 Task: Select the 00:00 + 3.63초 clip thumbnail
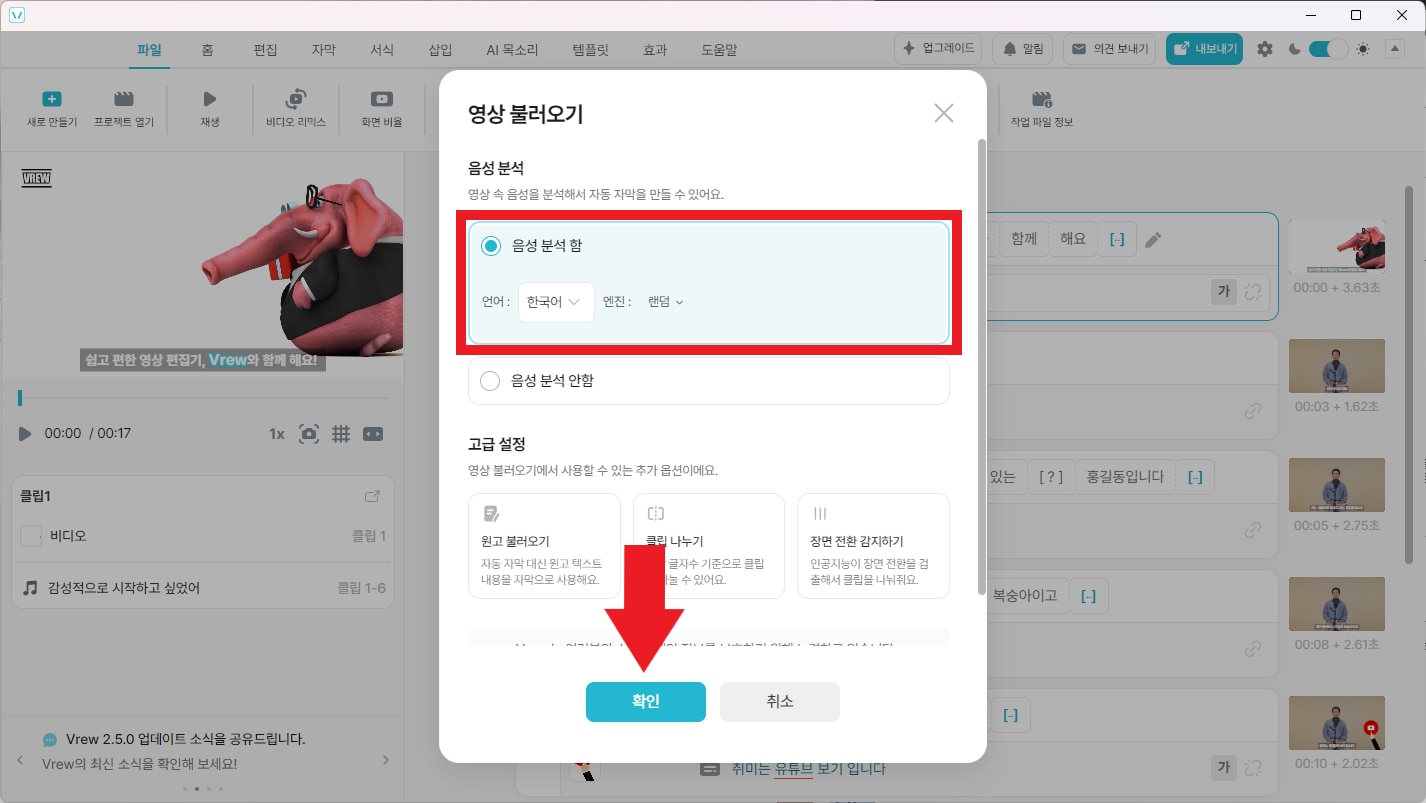click(1336, 247)
